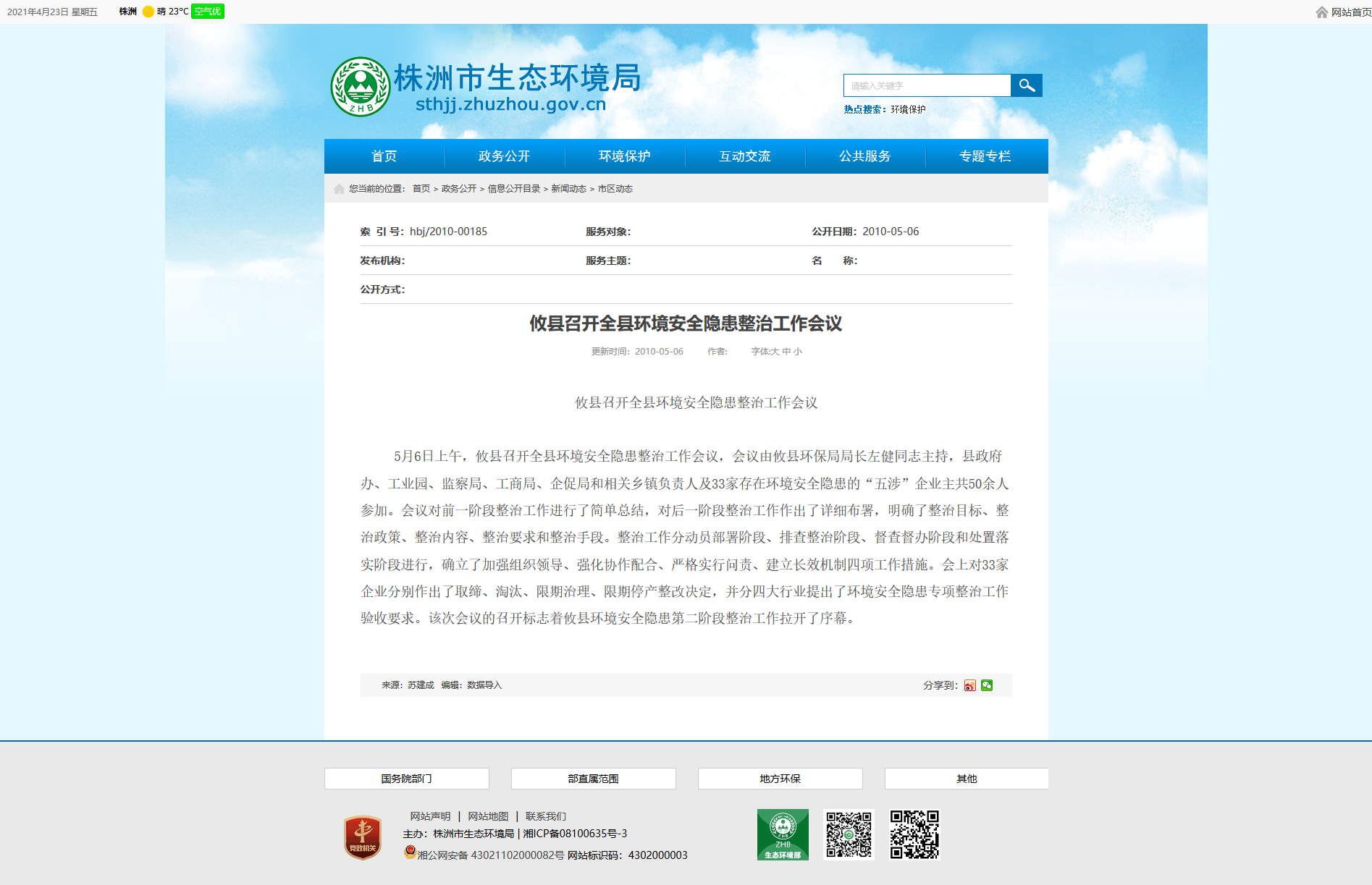Screen dimensions: 1372x885
Task: Click the 政务公开 breadcrumb link
Action: point(459,189)
